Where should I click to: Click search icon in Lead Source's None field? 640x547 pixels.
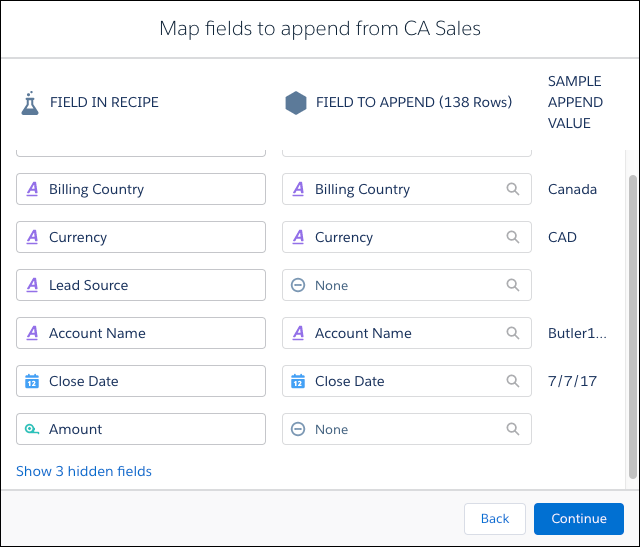pos(513,285)
